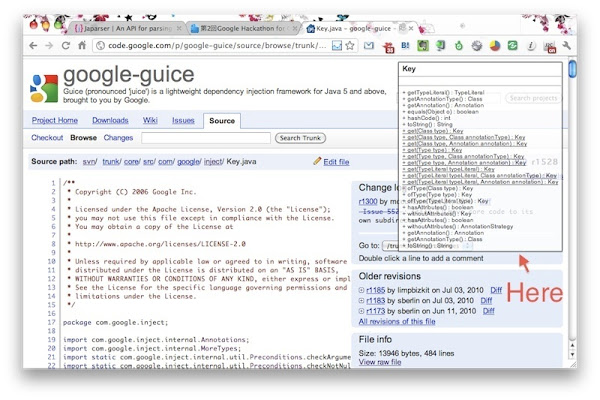Screen dimensions: 600x400
Task: Jump to hashCode() : int in outline
Action: pos(427,118)
